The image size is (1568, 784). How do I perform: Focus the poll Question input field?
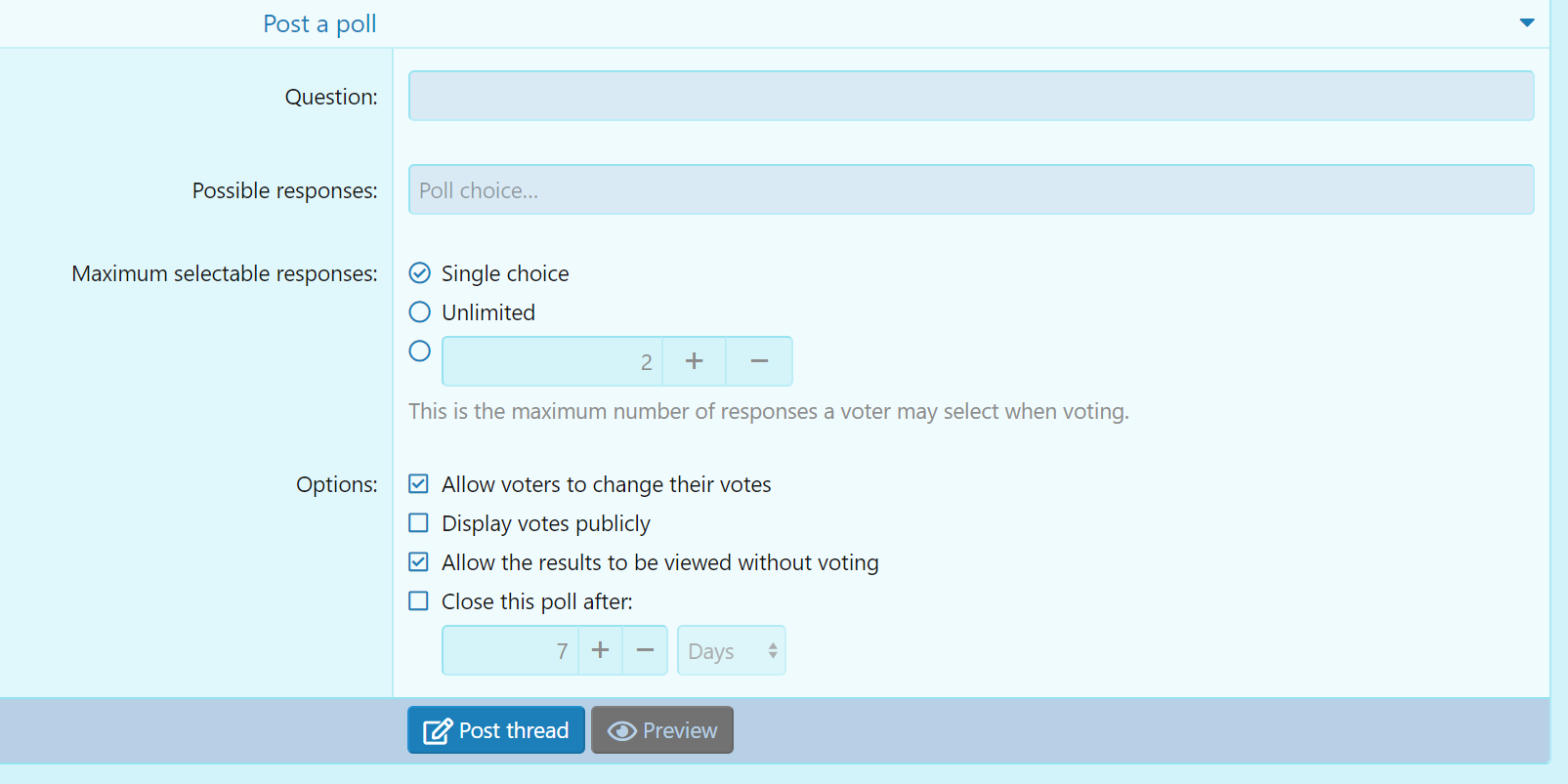[x=971, y=96]
